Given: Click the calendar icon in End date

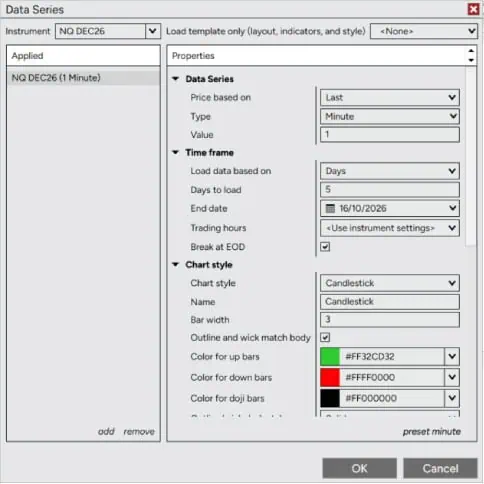Looking at the screenshot, I should point(330,209).
